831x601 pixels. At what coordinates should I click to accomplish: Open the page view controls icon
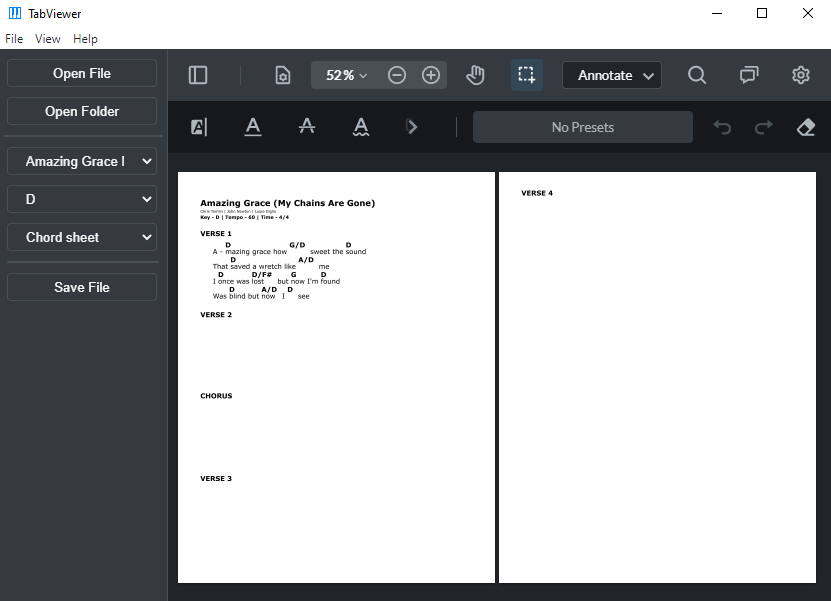click(x=282, y=75)
